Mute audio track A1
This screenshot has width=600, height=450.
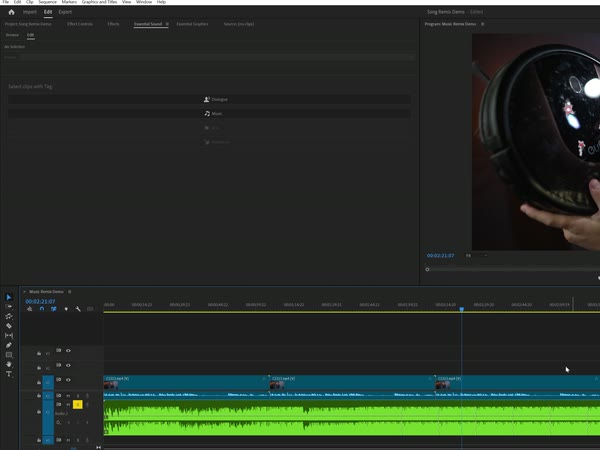click(x=68, y=396)
